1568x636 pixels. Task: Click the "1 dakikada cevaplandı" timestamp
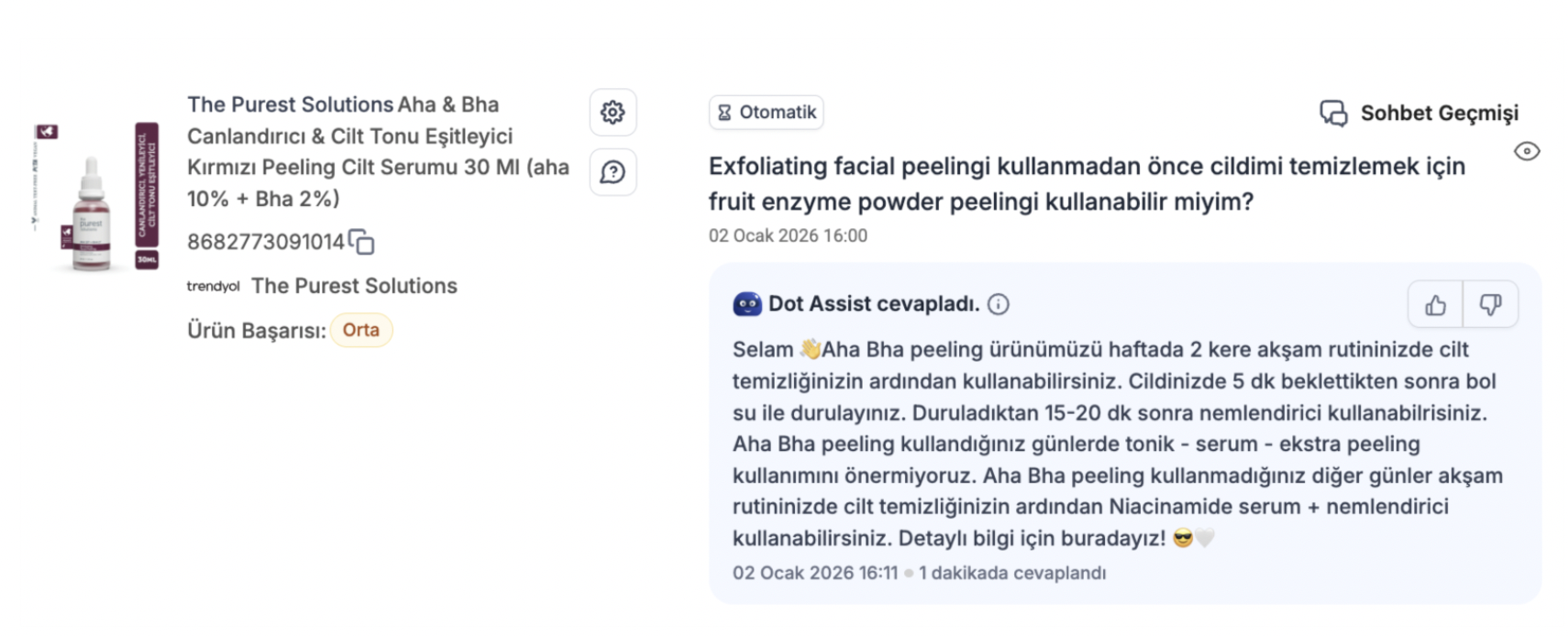coord(1012,573)
